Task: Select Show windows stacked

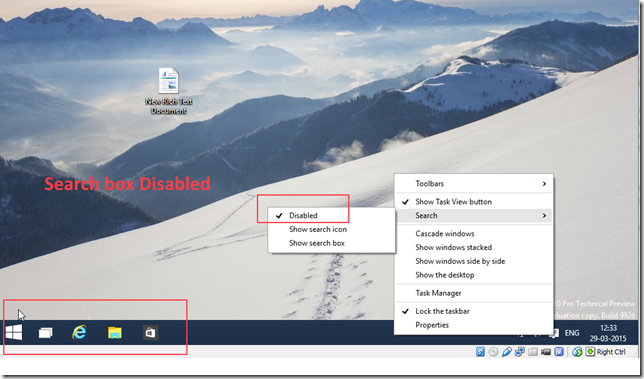Action: pos(474,247)
